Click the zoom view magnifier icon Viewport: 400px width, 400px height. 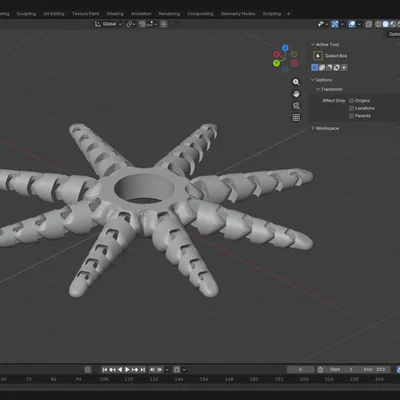[296, 82]
